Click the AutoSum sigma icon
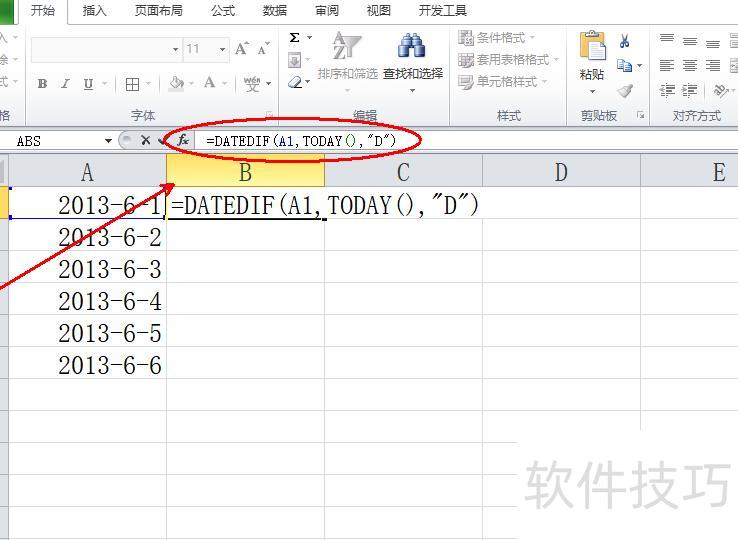This screenshot has height=540, width=738. [x=295, y=38]
